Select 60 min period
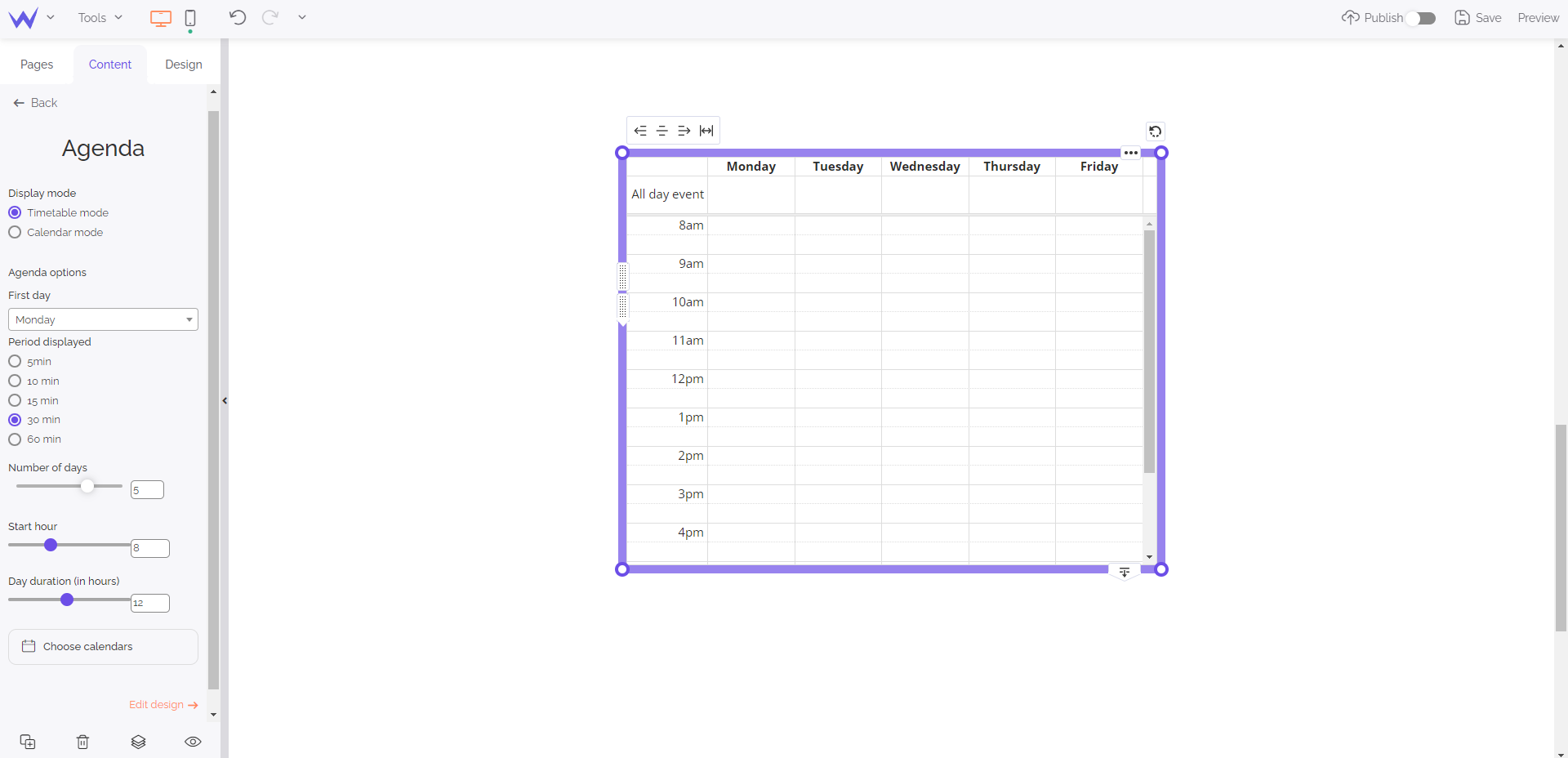1568x758 pixels. (x=15, y=439)
